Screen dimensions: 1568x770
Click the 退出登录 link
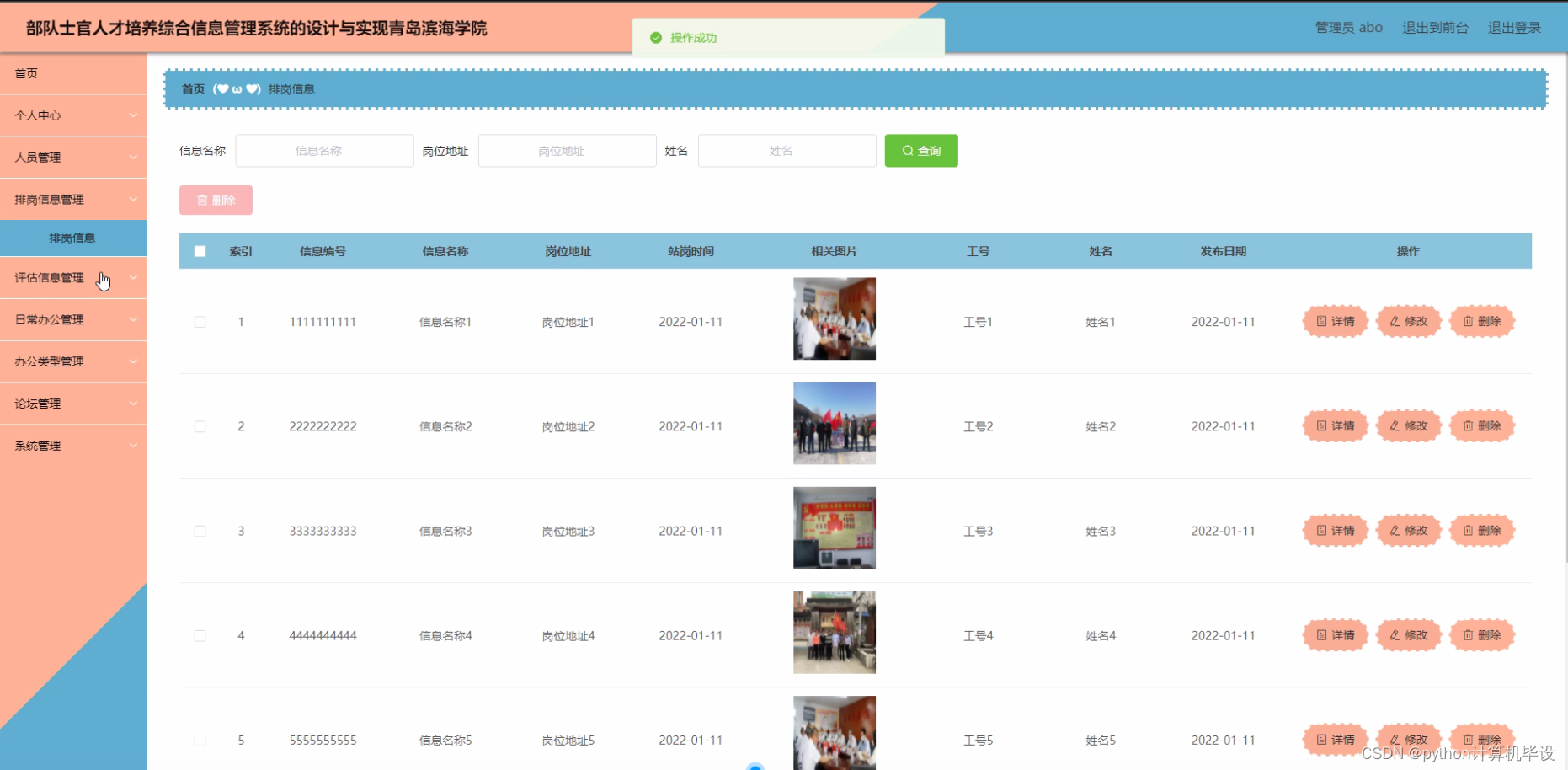click(x=1513, y=27)
